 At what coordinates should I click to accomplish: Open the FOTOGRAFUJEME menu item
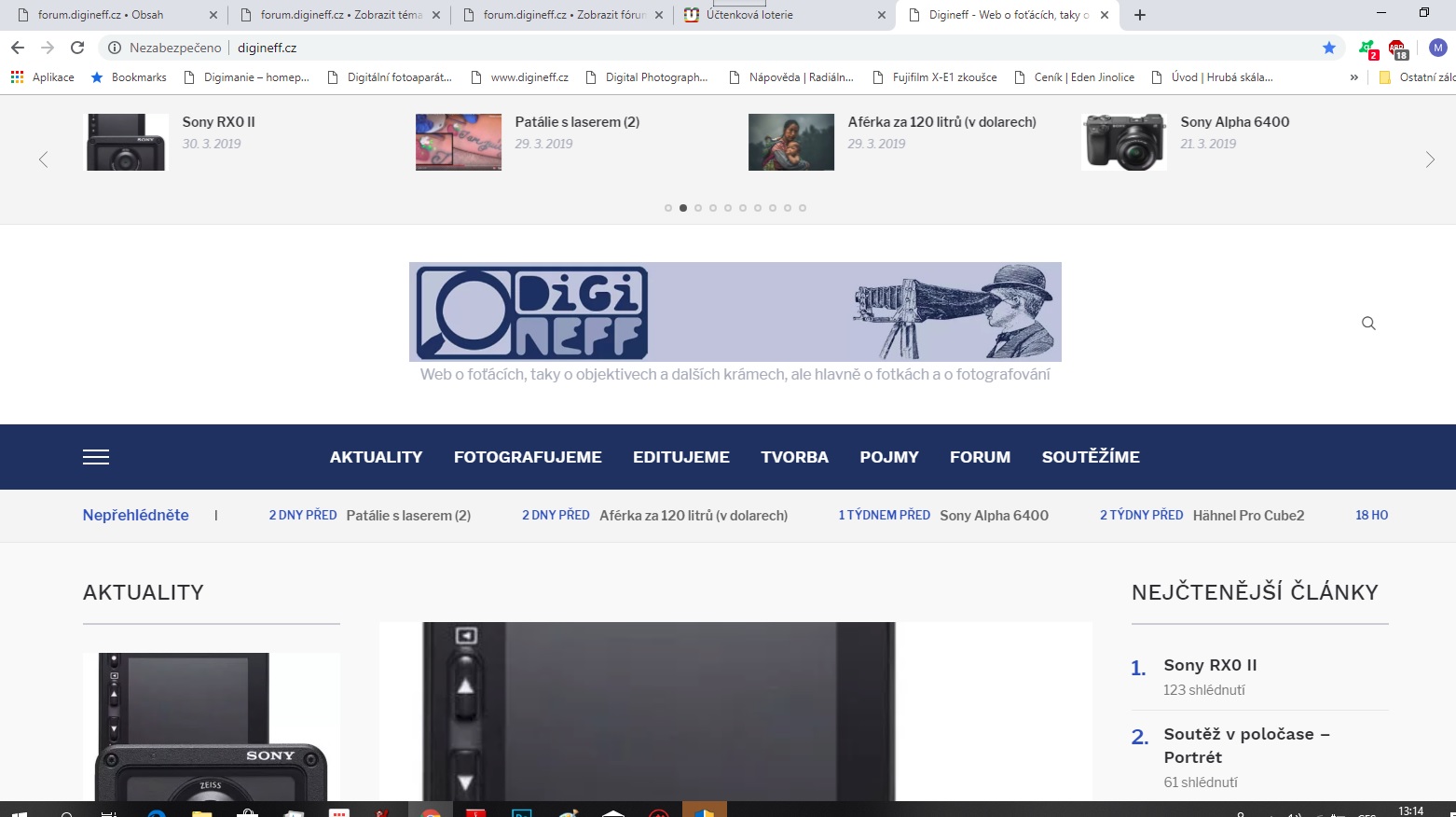click(x=528, y=457)
